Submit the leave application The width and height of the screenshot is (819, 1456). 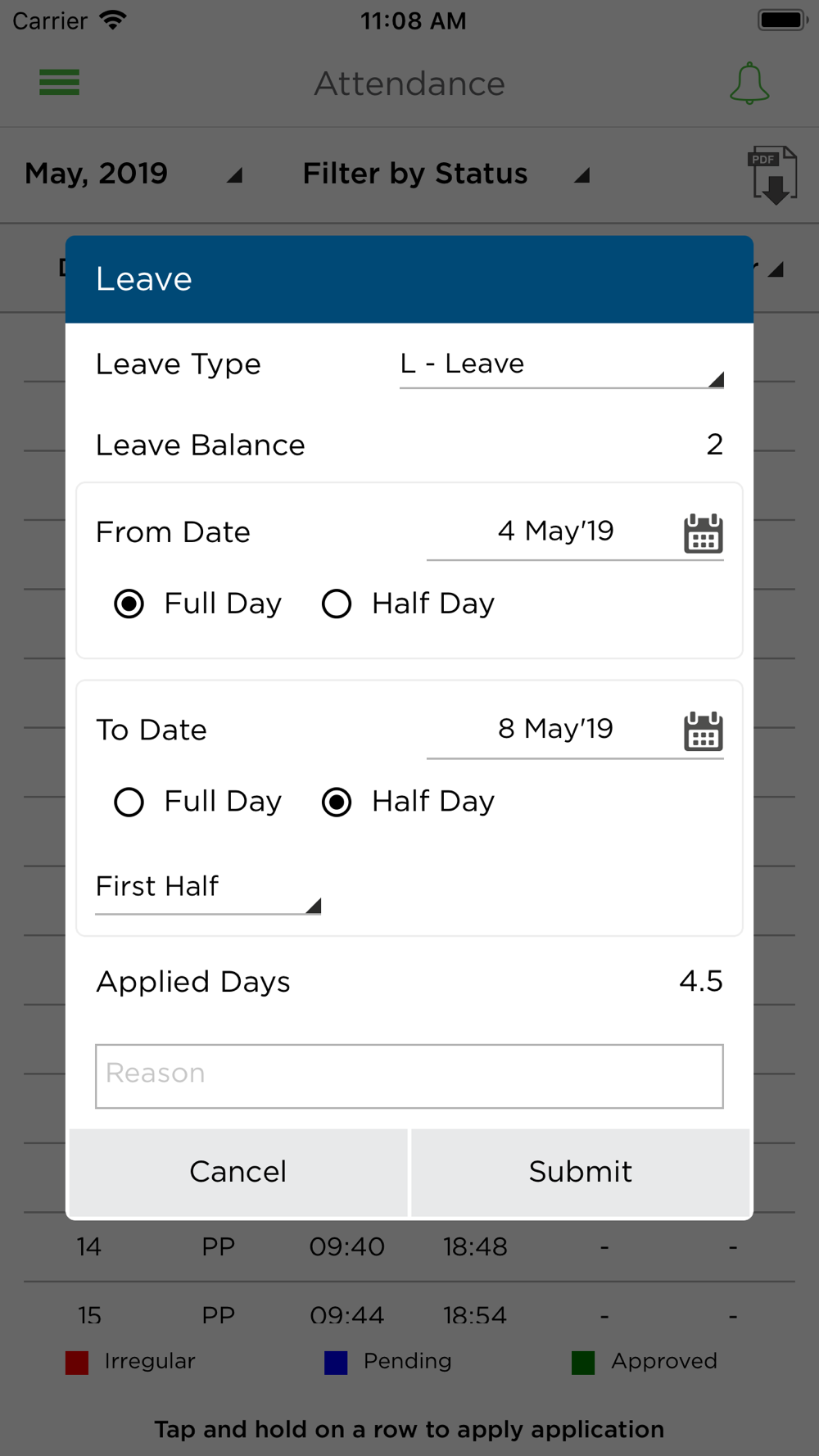[581, 1172]
